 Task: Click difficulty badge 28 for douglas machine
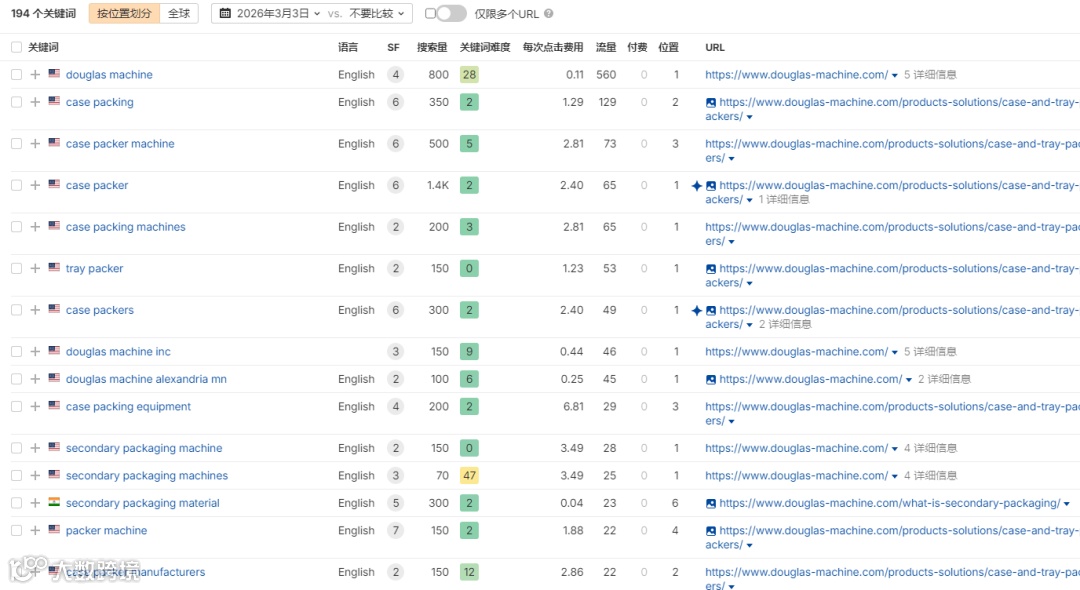(x=469, y=74)
